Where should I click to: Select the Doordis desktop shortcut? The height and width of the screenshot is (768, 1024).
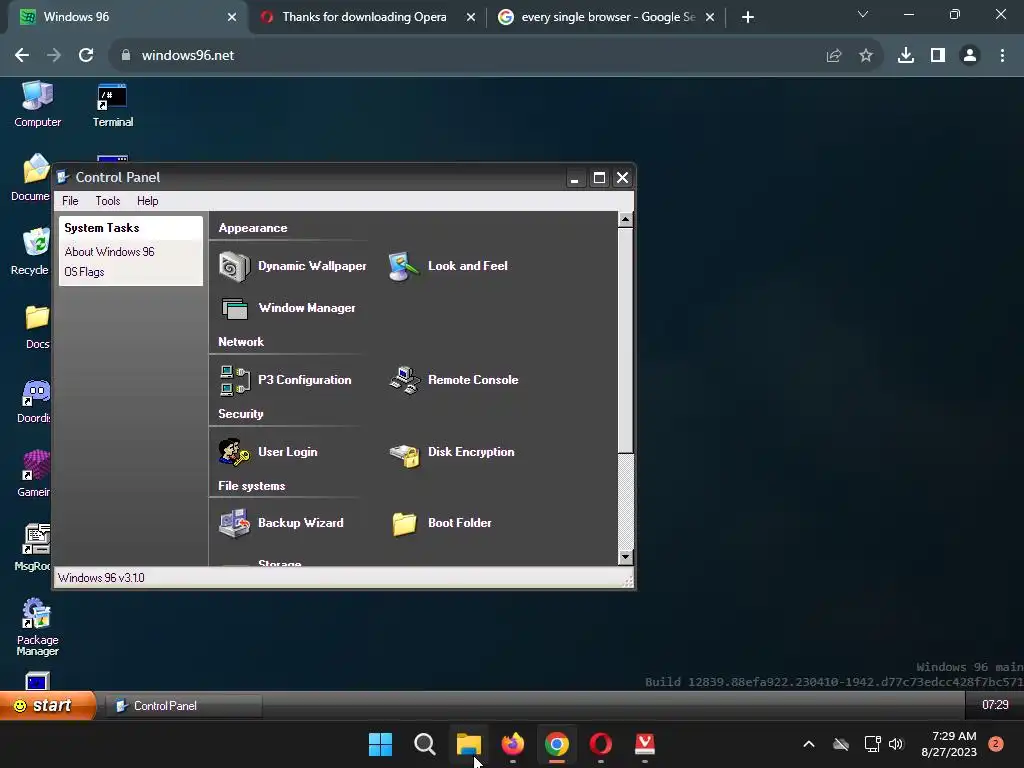click(x=34, y=401)
